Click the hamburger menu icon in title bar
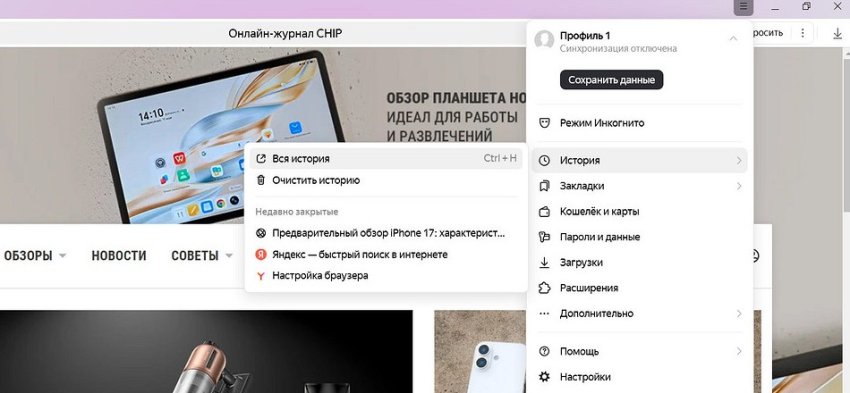The width and height of the screenshot is (850, 393). tap(744, 7)
